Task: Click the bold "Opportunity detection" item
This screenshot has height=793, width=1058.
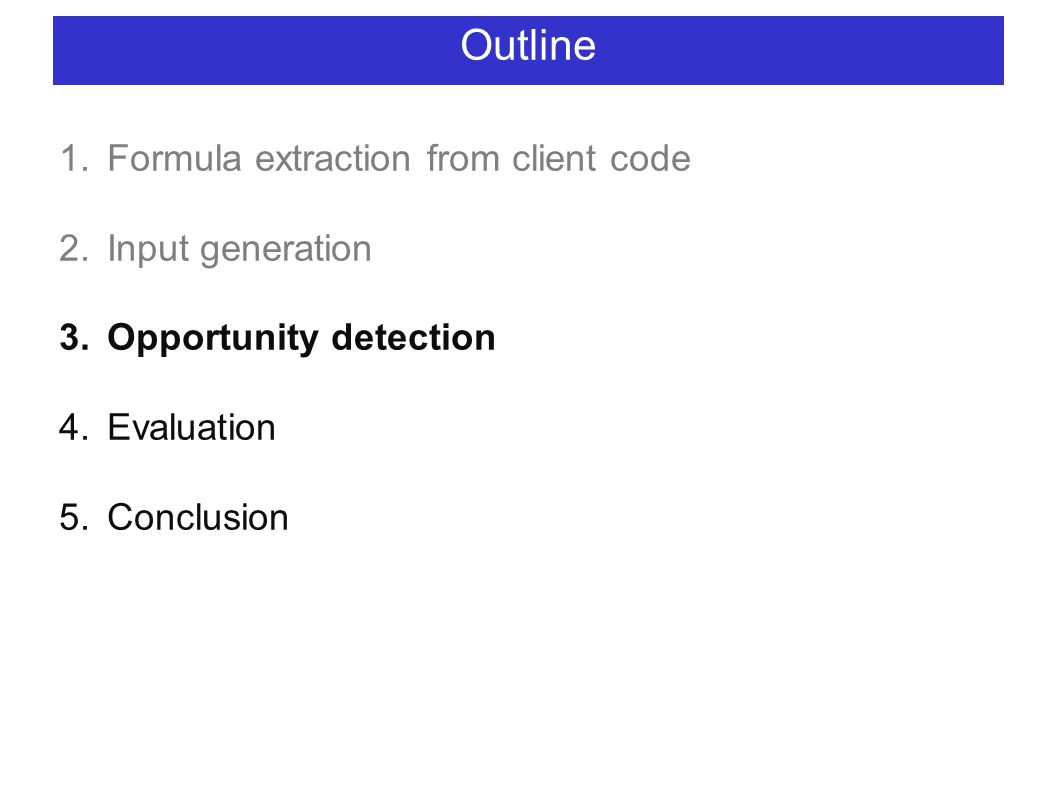Action: click(301, 338)
